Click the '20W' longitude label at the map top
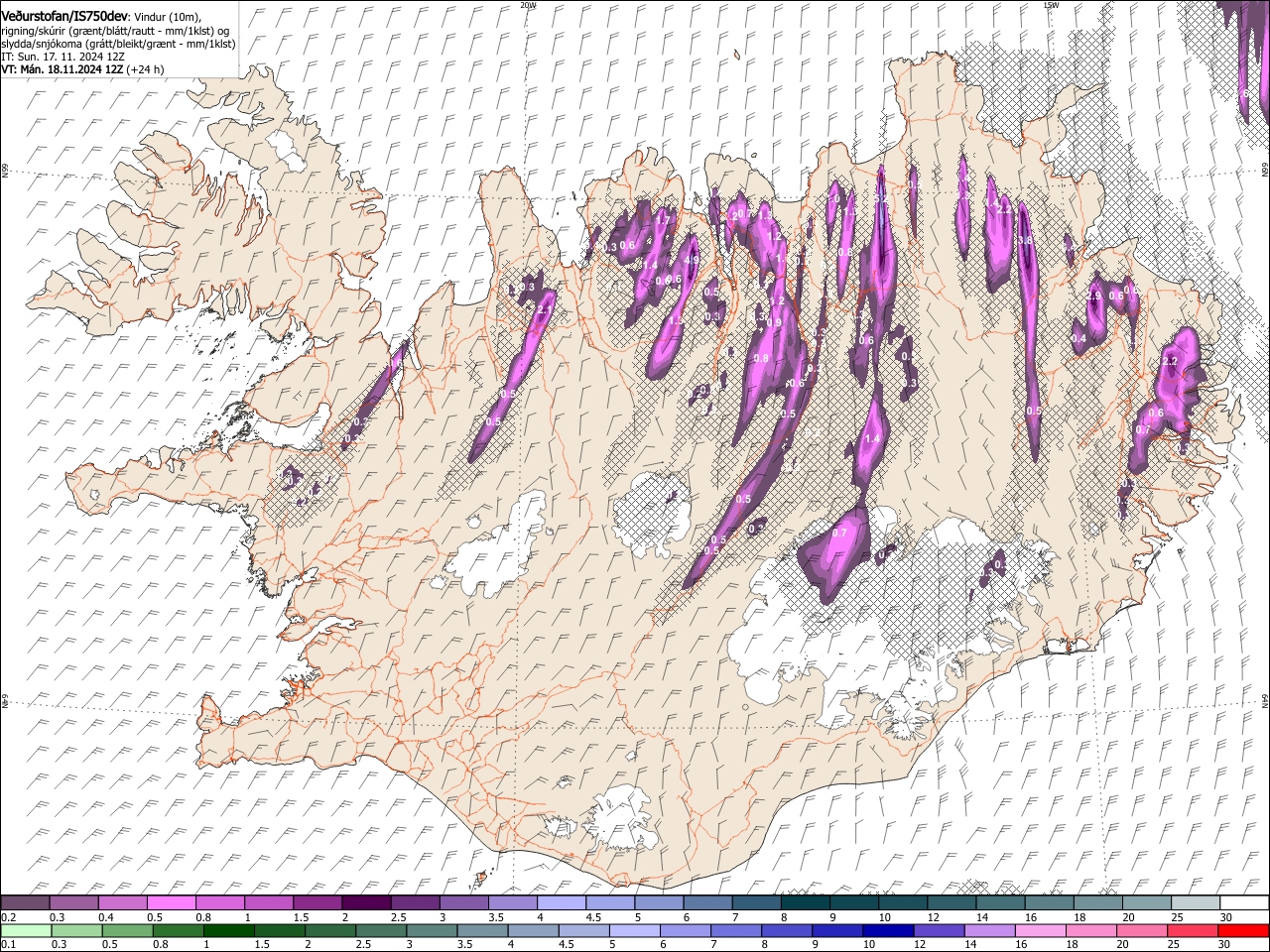 pos(528,5)
